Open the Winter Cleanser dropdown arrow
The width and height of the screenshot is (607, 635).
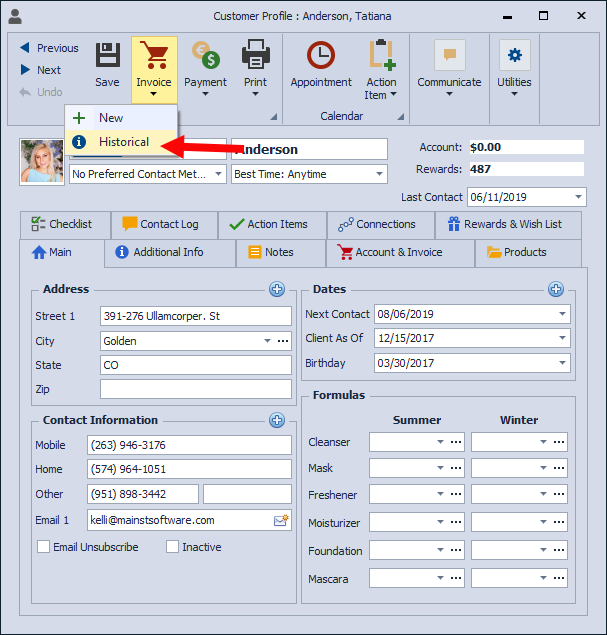coord(543,442)
